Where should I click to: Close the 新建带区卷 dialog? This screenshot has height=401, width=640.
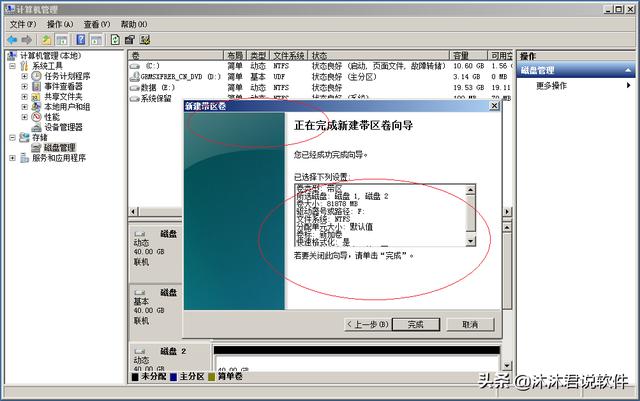(x=494, y=106)
